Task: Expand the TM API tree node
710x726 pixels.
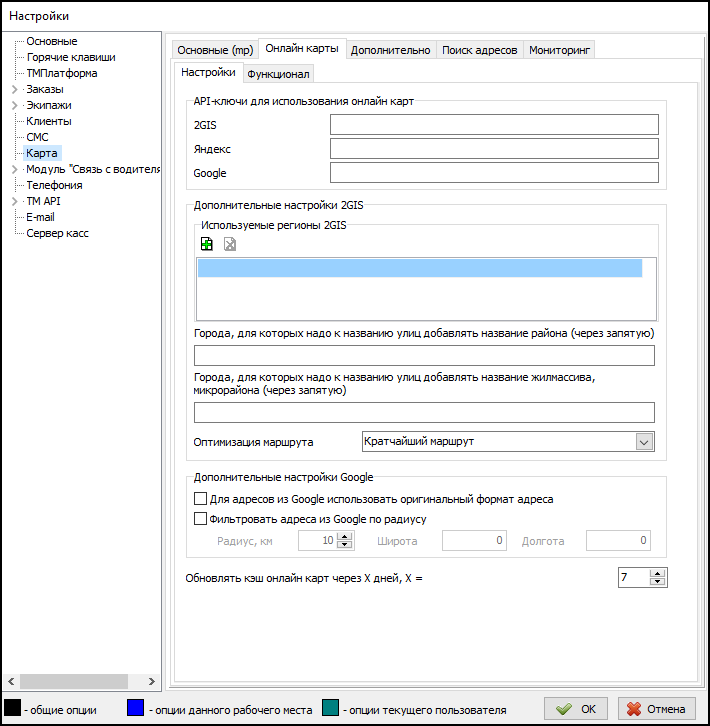Action: point(14,202)
